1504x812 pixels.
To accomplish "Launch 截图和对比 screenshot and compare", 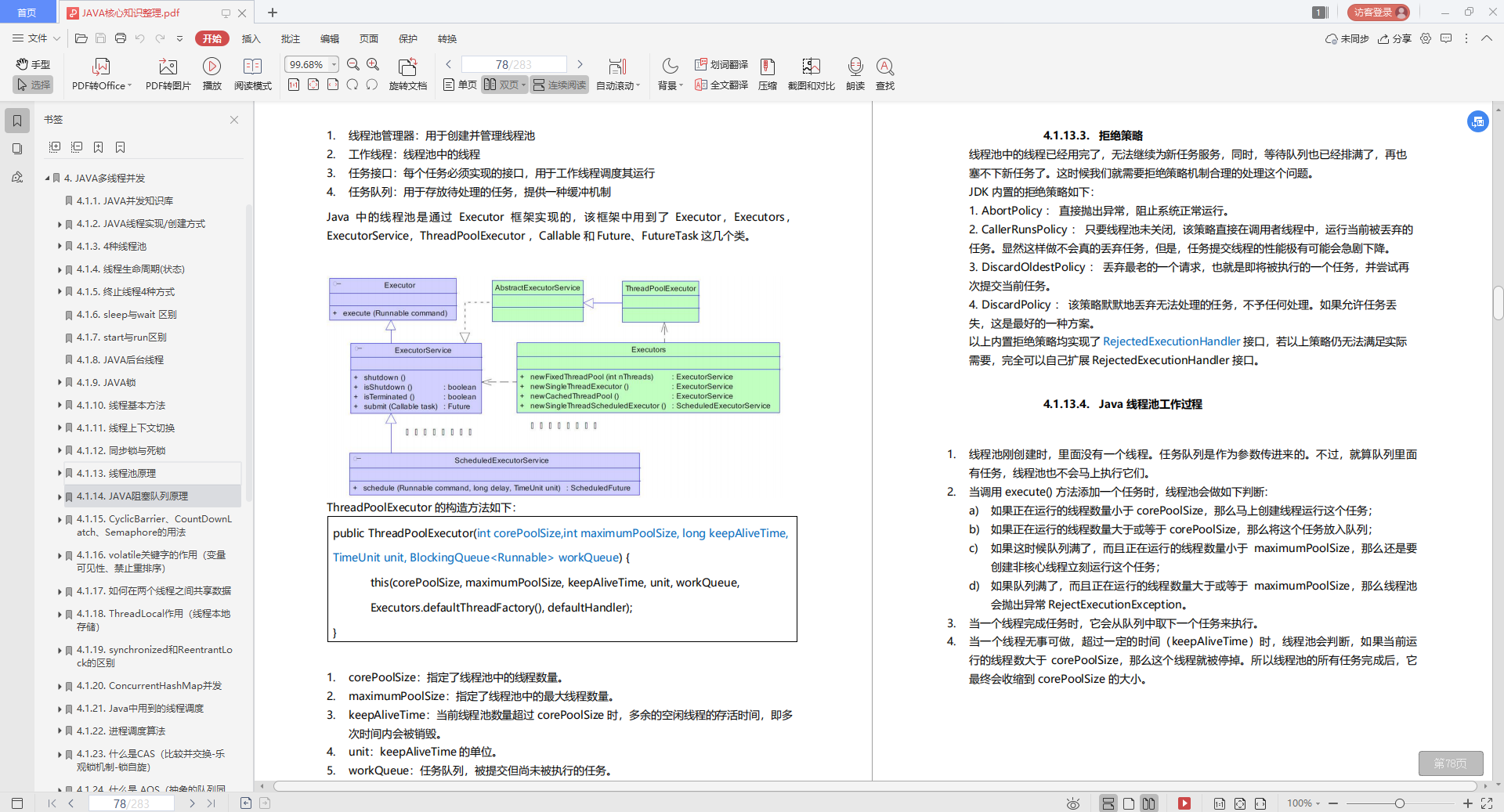I will click(x=811, y=74).
